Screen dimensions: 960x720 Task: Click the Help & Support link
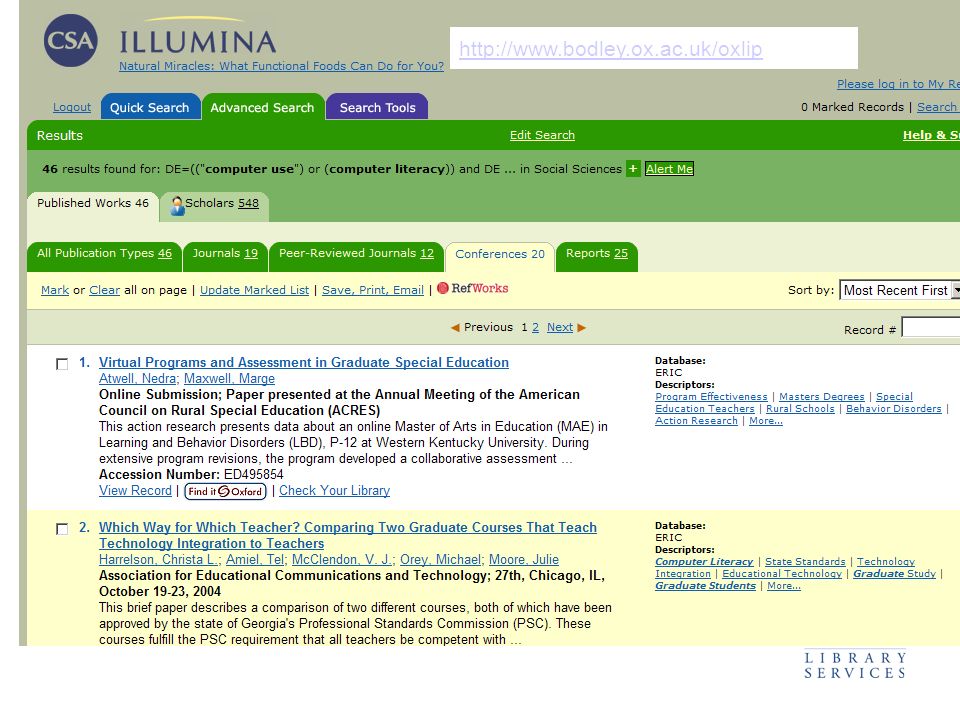coord(931,135)
